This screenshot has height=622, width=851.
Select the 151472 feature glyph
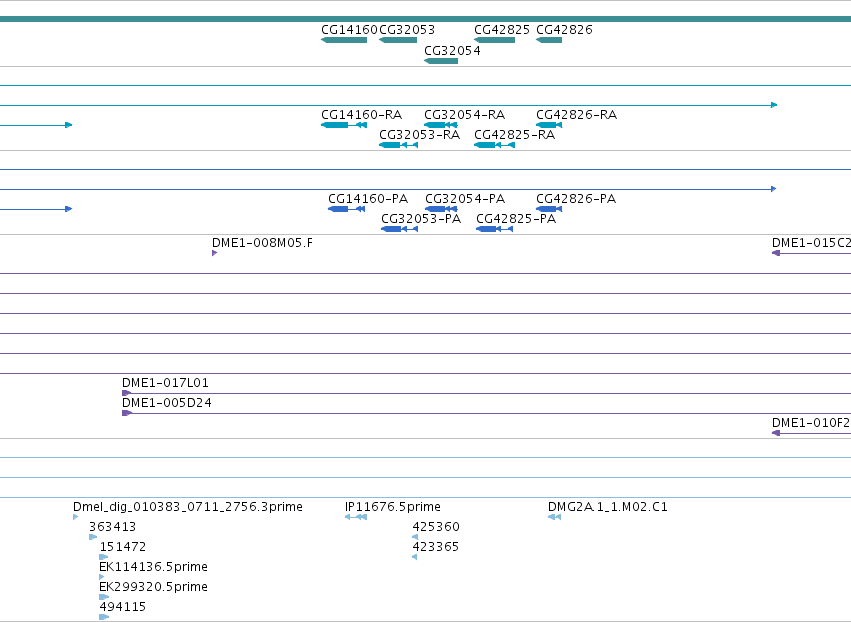[104, 557]
